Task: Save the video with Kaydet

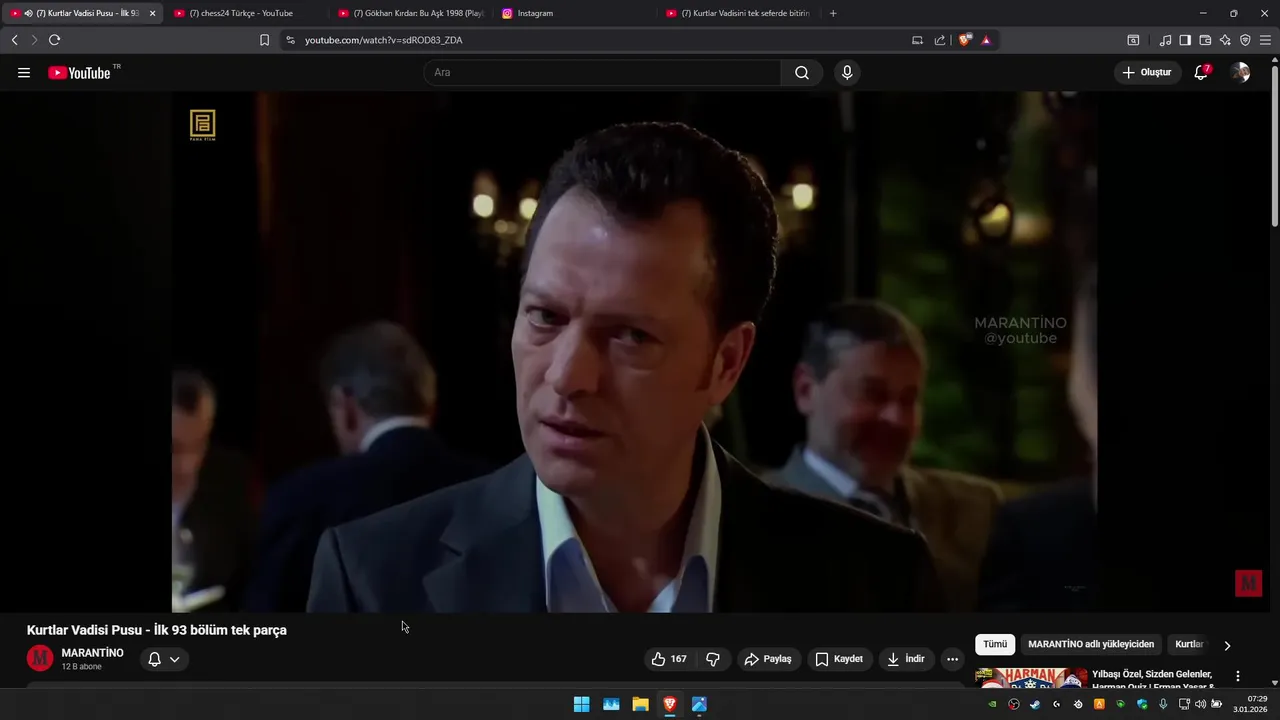Action: (x=839, y=659)
